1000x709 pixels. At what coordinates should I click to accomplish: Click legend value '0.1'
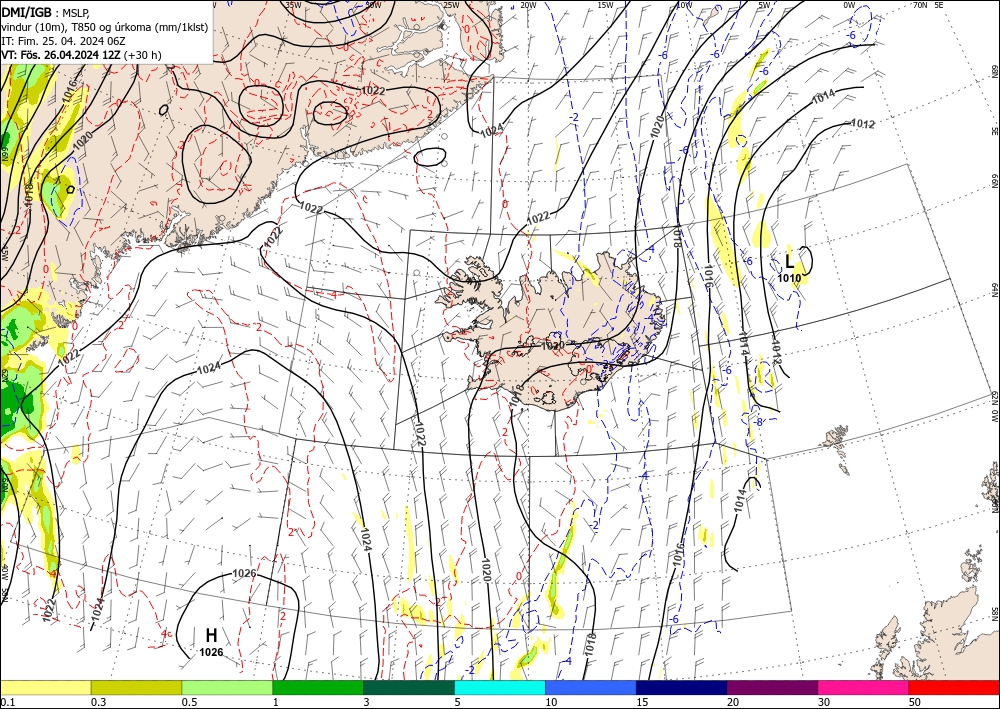point(7,702)
